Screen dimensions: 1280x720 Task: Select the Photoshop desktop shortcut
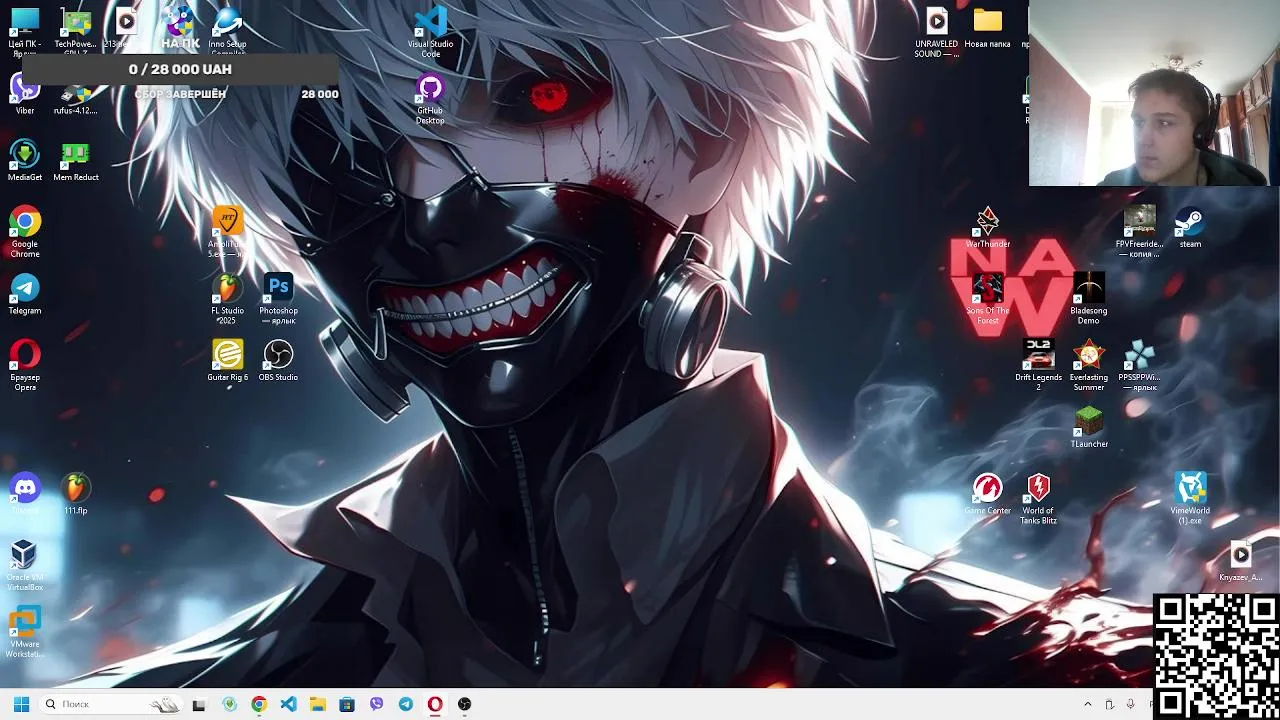click(278, 298)
